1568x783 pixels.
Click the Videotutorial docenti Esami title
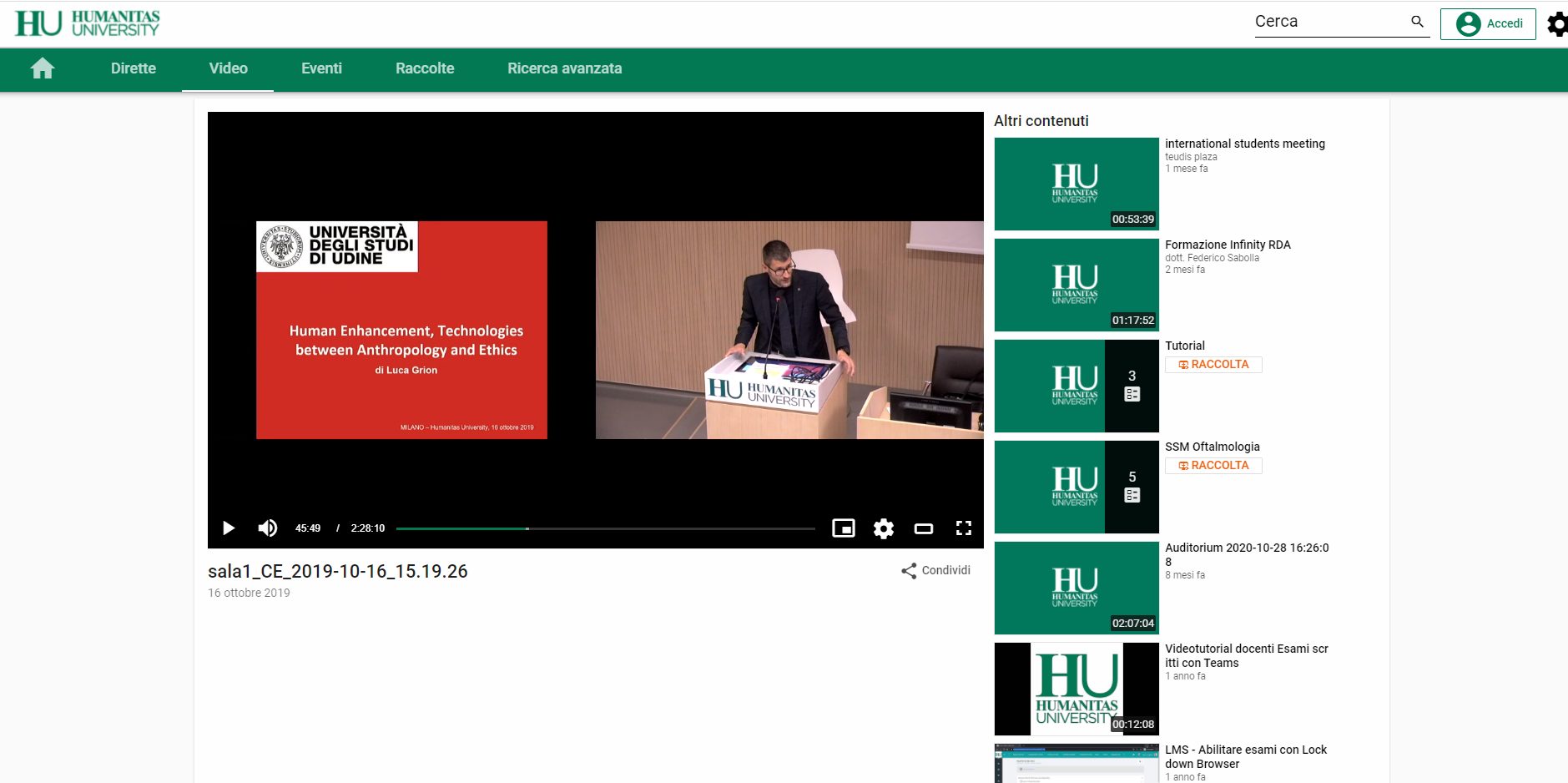pyautogui.click(x=1247, y=655)
